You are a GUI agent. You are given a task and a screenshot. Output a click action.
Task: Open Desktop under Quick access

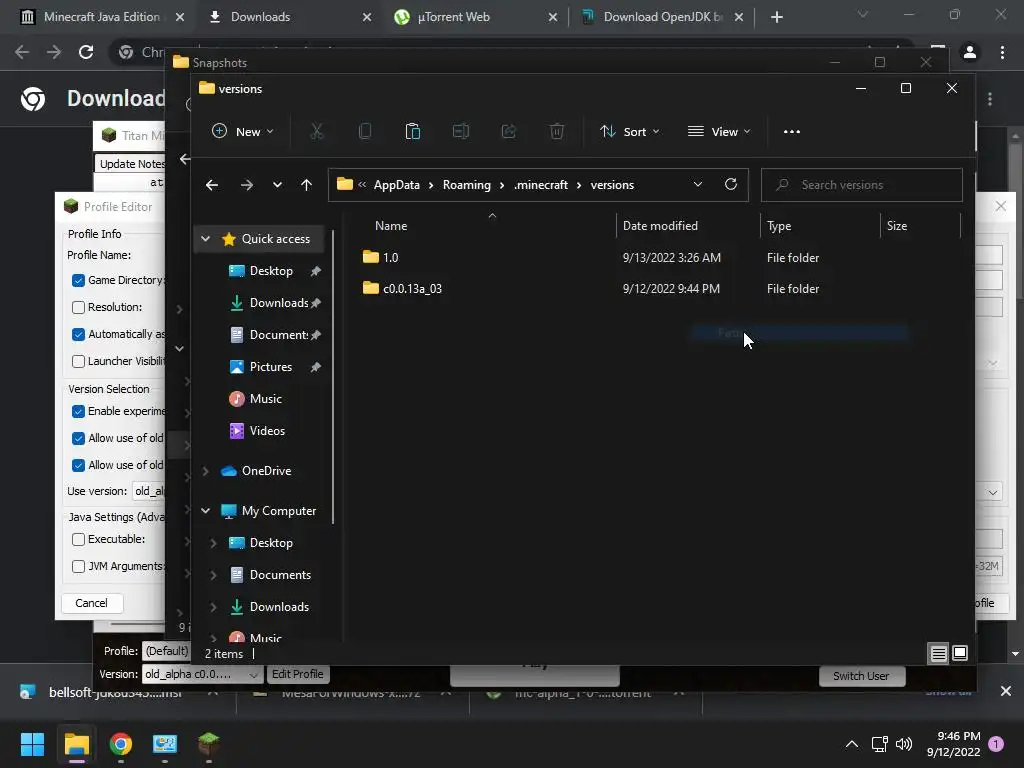[x=271, y=271]
